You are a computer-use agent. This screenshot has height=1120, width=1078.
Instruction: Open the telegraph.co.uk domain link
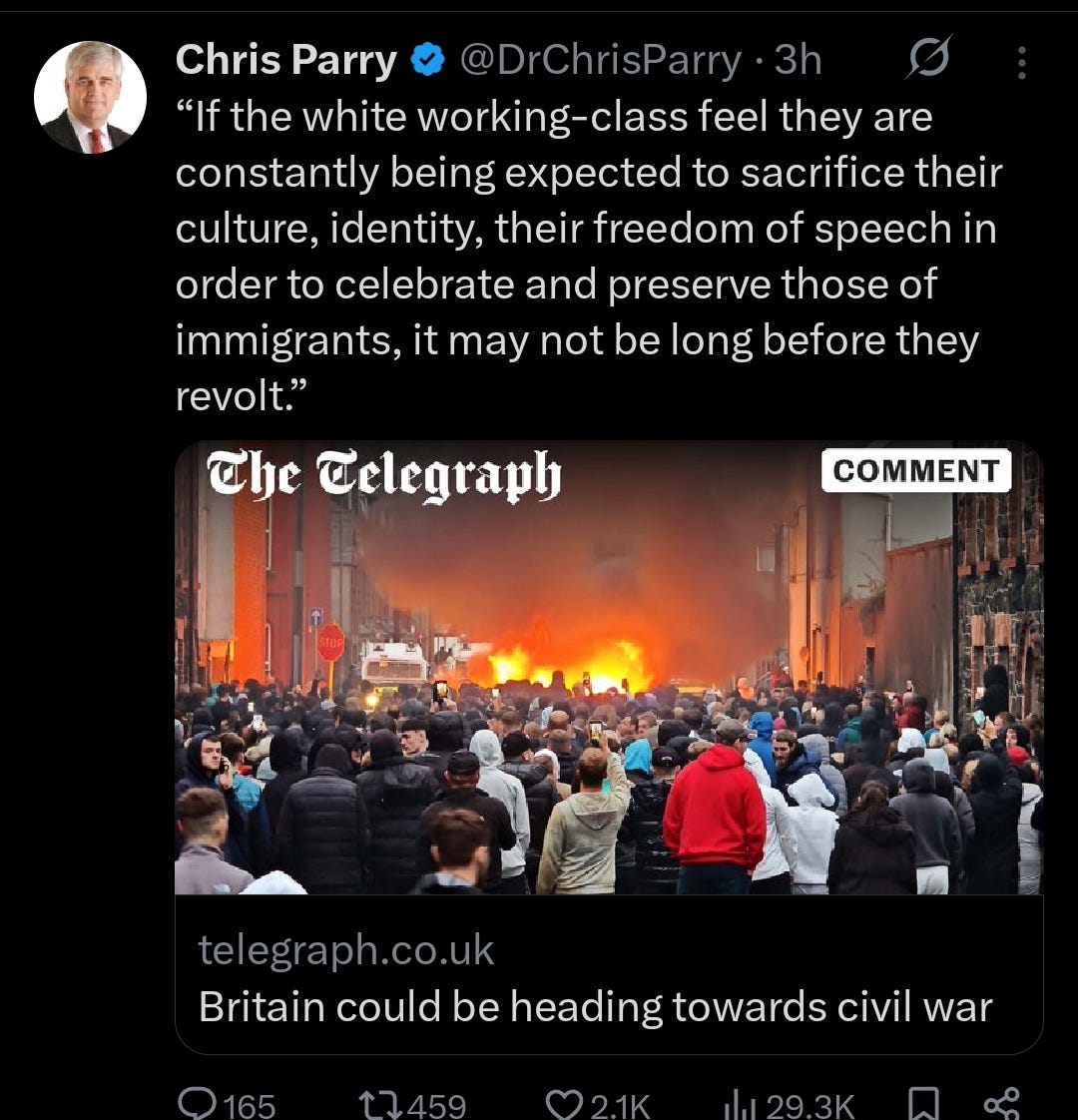(345, 950)
